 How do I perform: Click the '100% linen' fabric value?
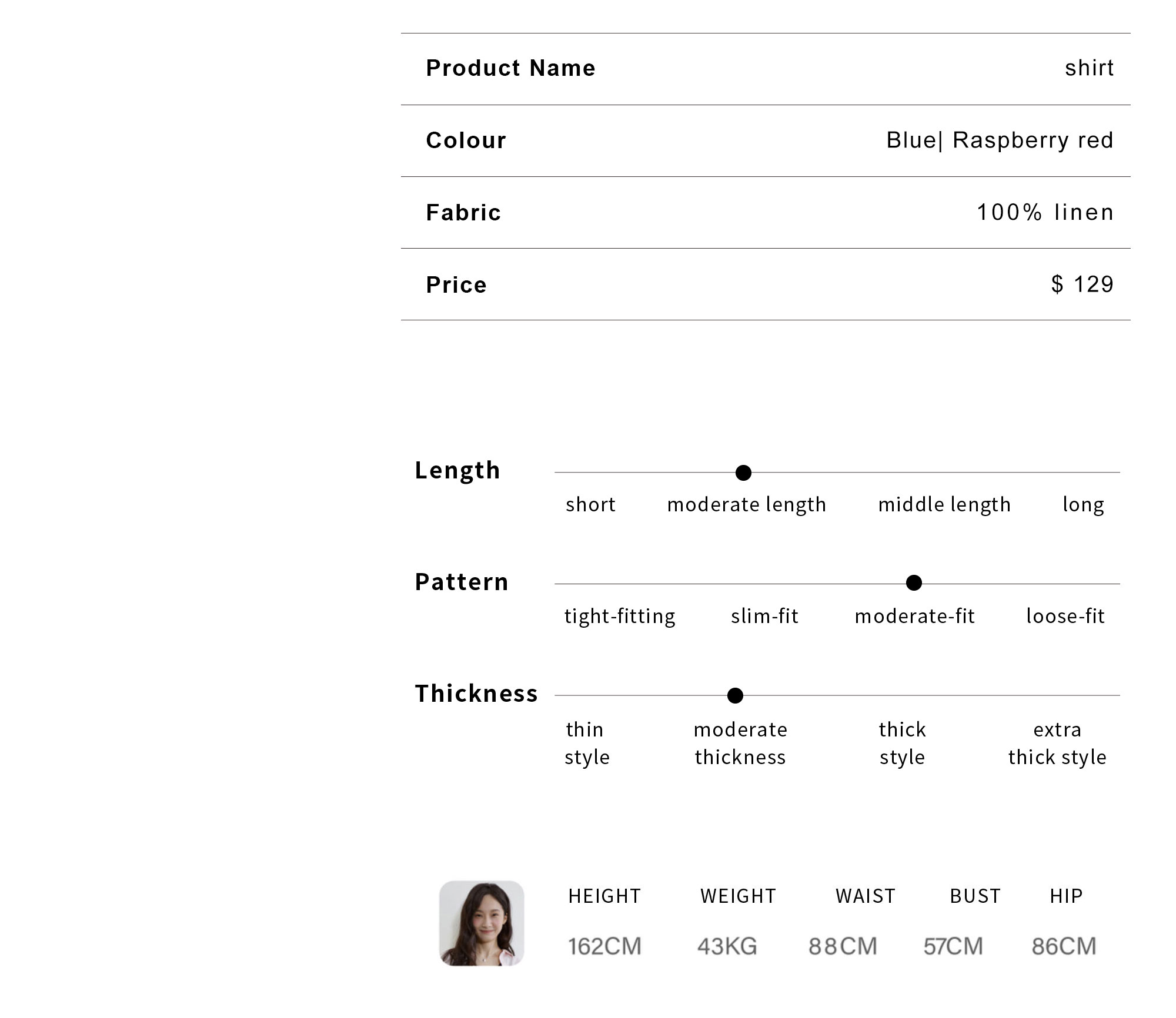point(1045,212)
